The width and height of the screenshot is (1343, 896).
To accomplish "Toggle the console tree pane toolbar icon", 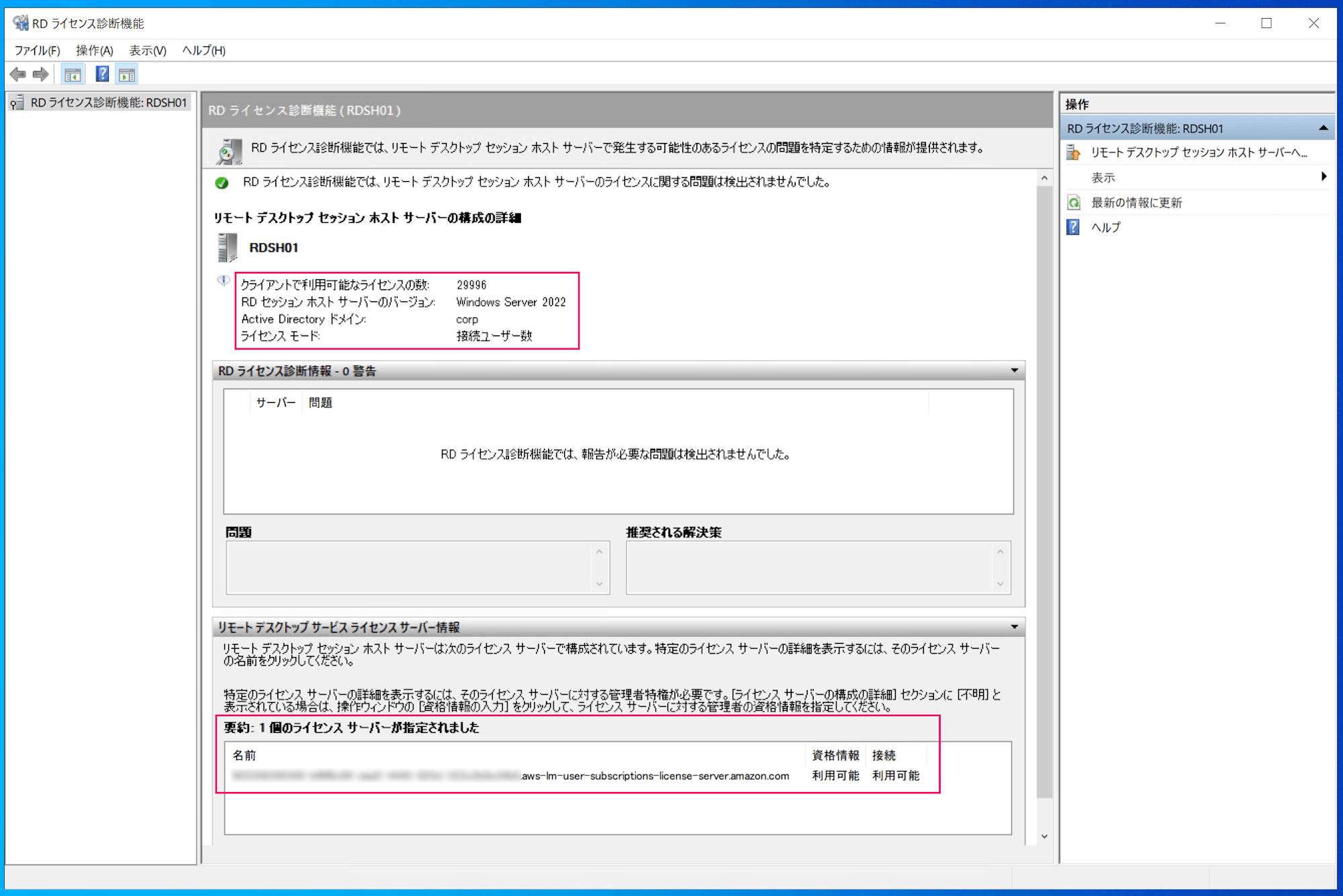I will pos(73,74).
